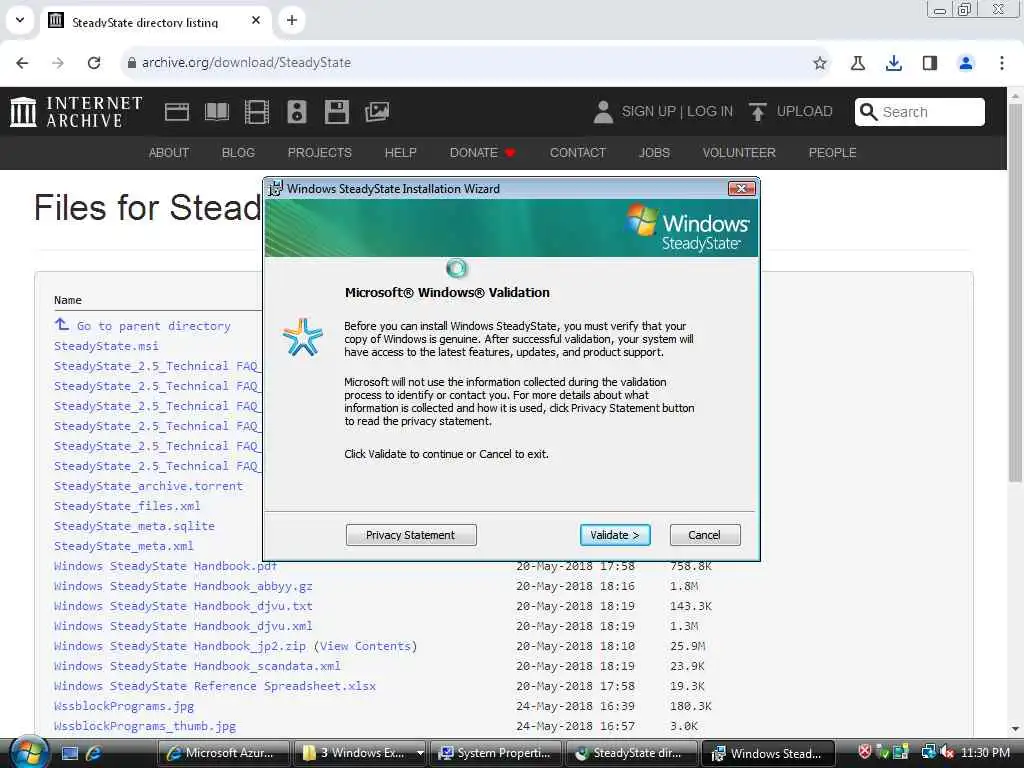Click the Validate button in the wizard
The height and width of the screenshot is (768, 1024).
pyautogui.click(x=615, y=535)
